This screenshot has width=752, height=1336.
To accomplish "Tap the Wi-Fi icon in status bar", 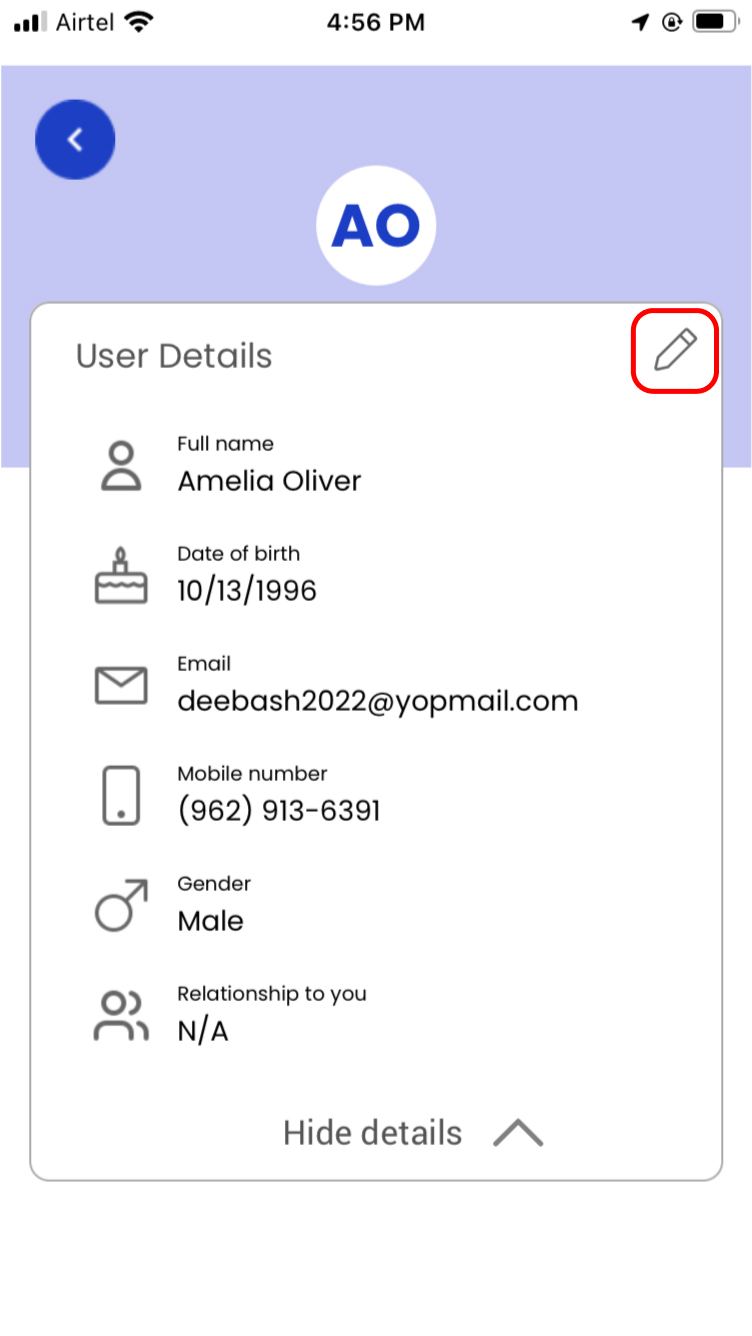I will (x=139, y=22).
